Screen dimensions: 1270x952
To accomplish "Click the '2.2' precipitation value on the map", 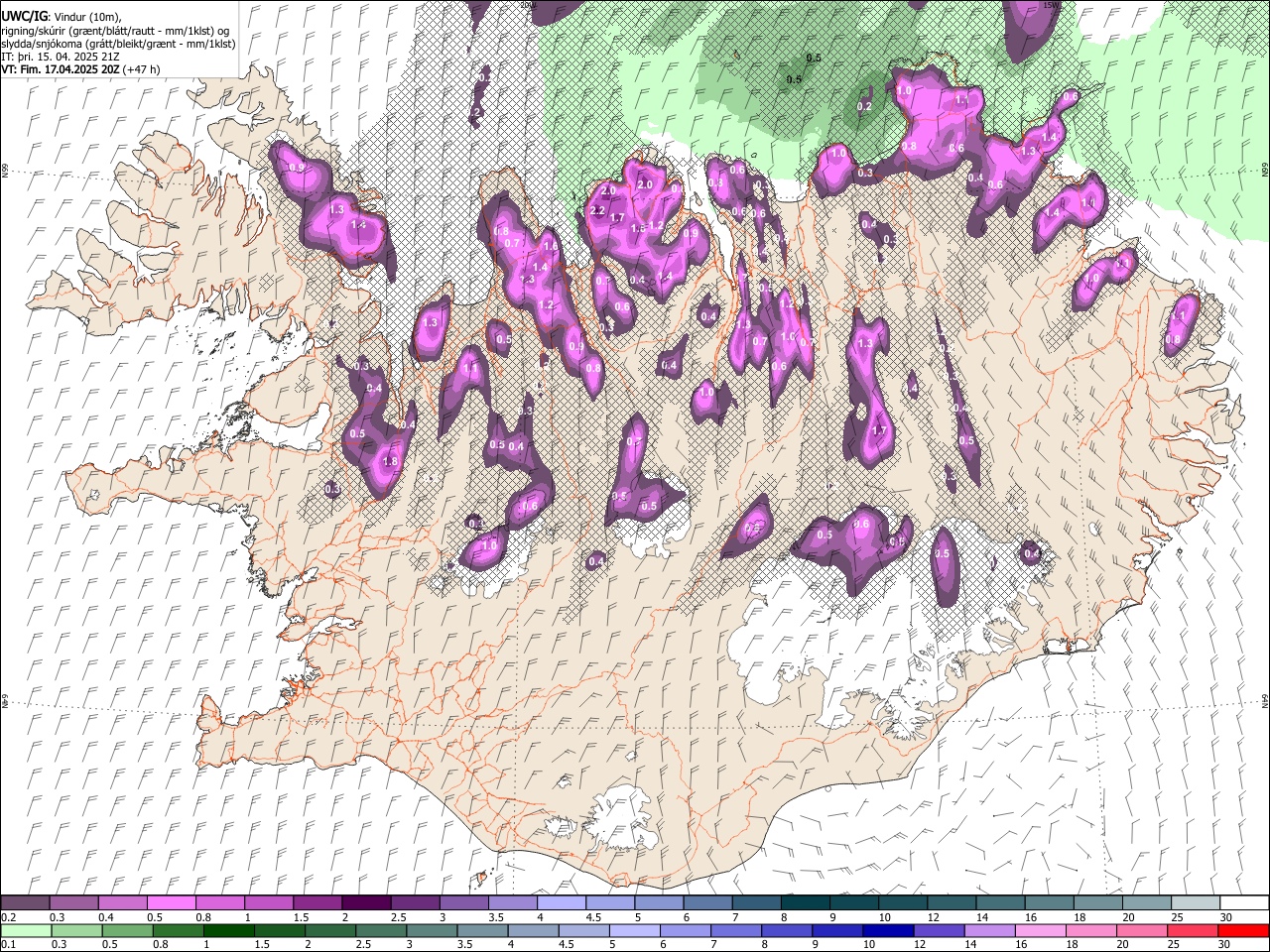I will click(597, 210).
